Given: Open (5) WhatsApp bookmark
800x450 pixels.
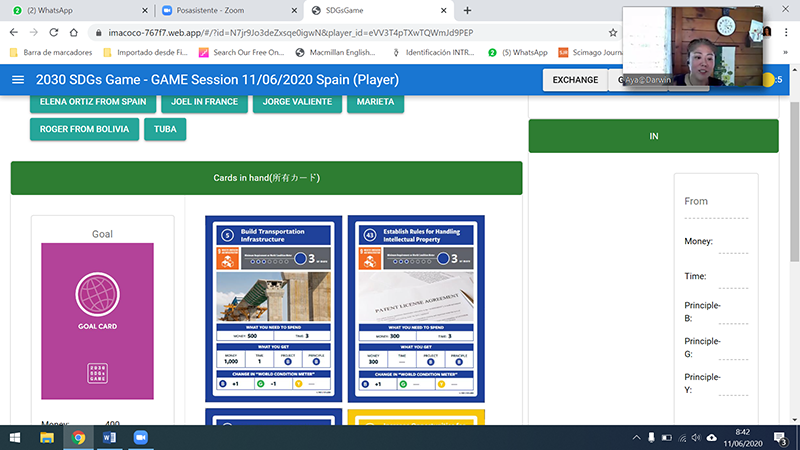Looking at the screenshot, I should pyautogui.click(x=518, y=53).
